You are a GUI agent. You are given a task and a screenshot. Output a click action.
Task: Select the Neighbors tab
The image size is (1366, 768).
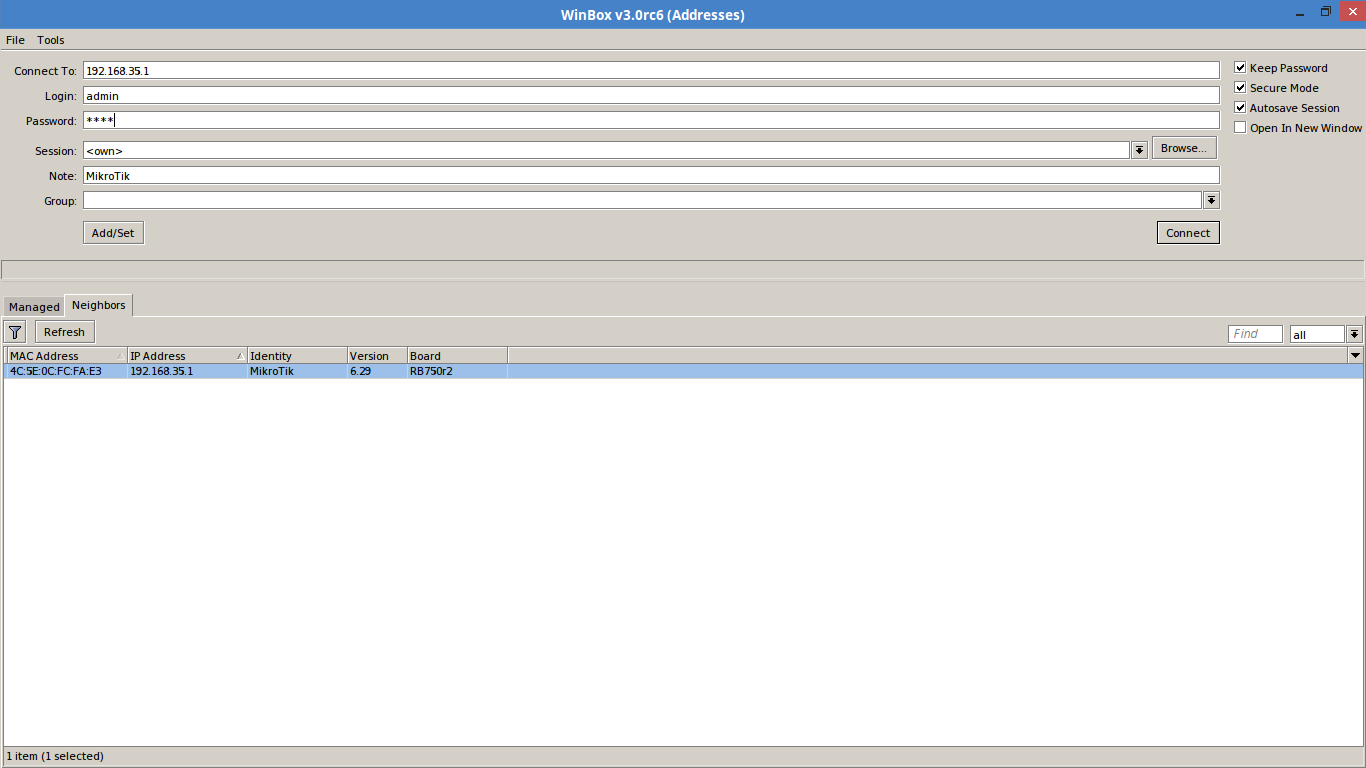click(99, 305)
